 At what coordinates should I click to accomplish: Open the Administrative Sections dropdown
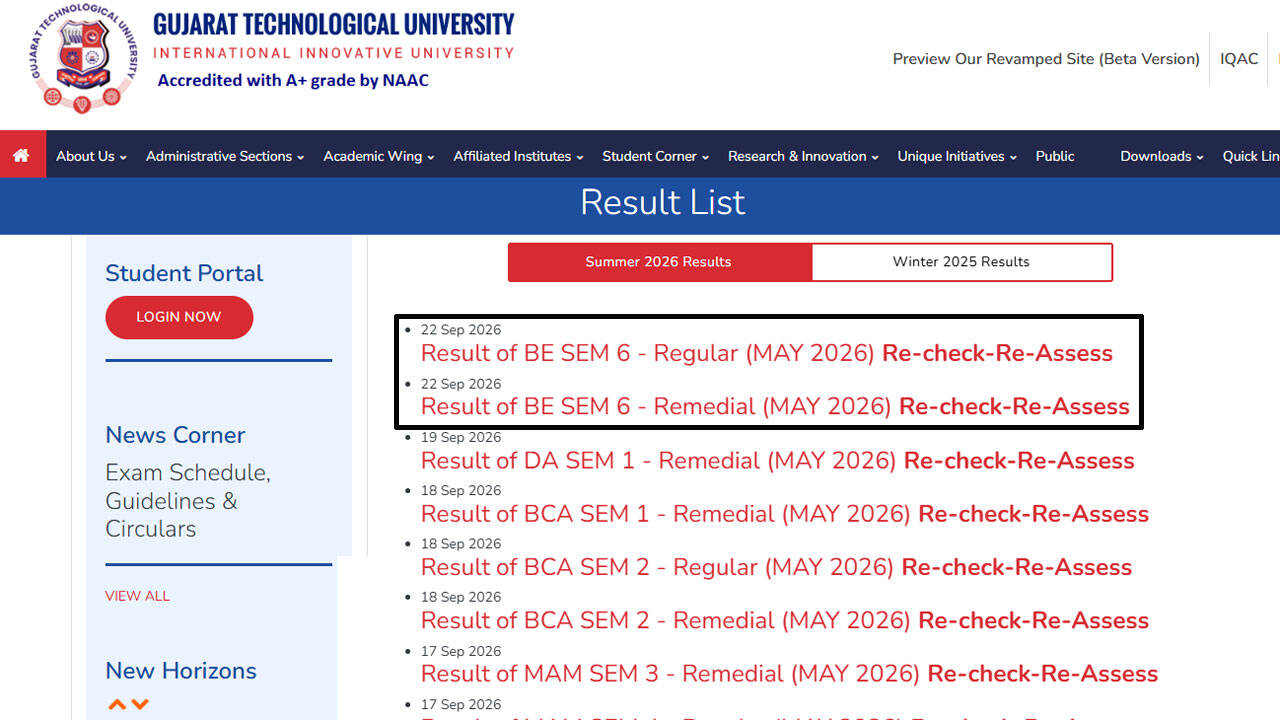point(225,156)
